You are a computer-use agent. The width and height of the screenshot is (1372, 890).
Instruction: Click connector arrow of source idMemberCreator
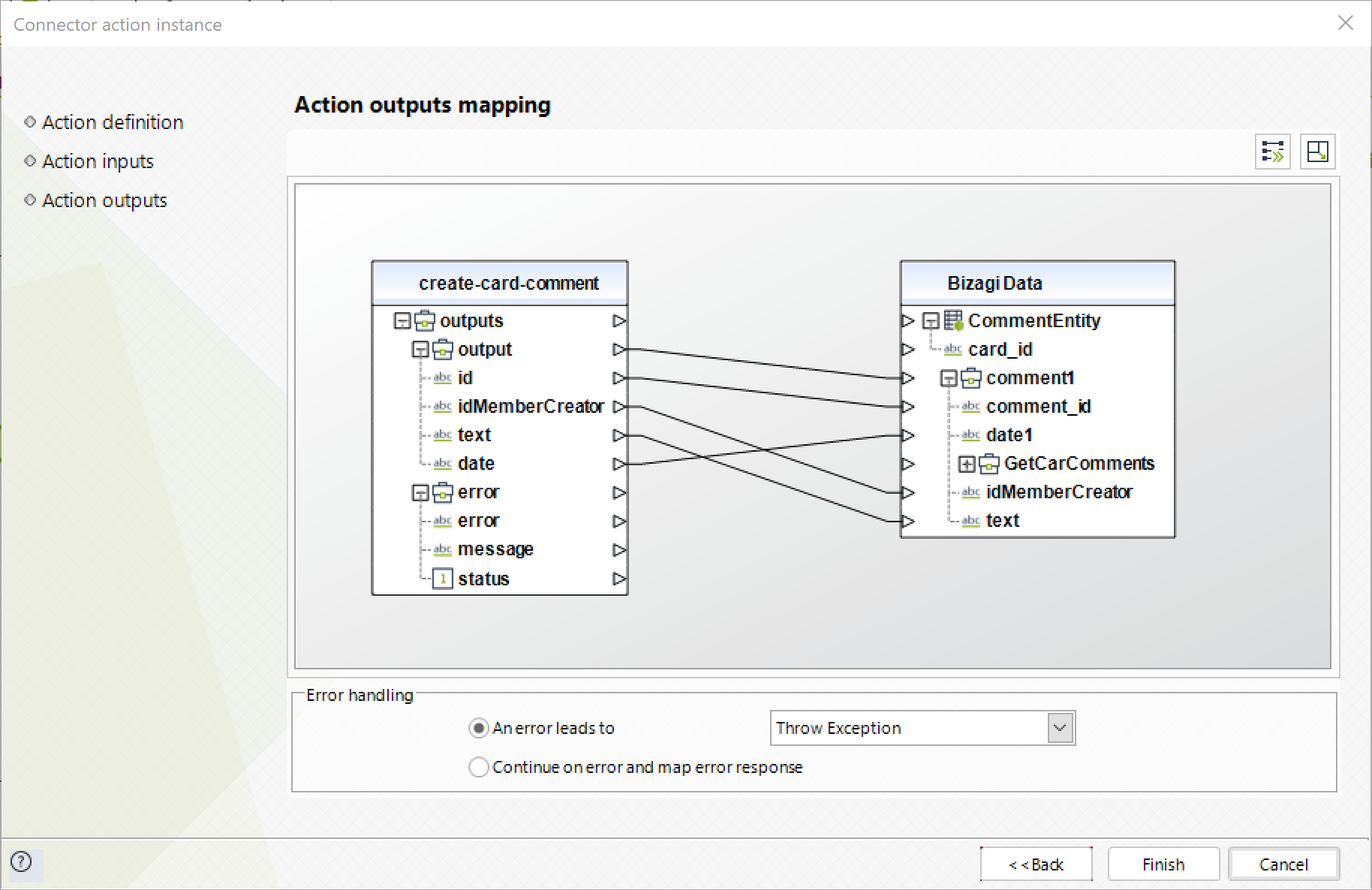tap(619, 406)
